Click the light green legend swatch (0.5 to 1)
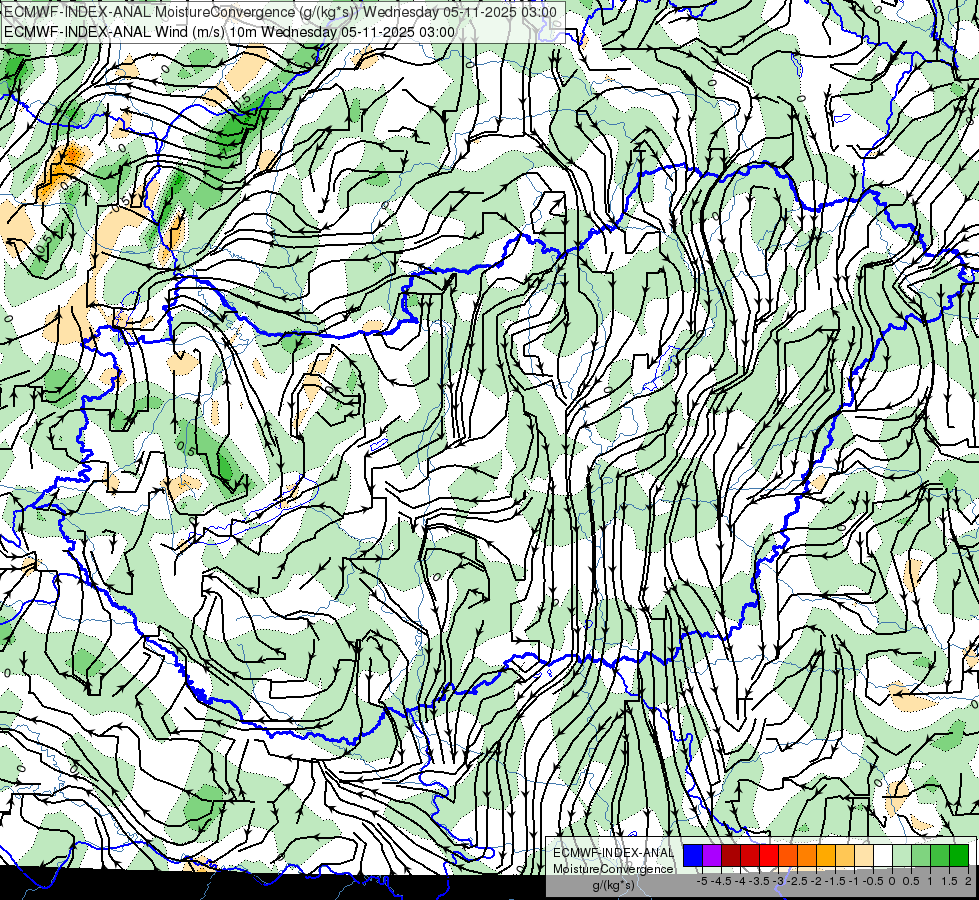The width and height of the screenshot is (979, 900). [921, 855]
